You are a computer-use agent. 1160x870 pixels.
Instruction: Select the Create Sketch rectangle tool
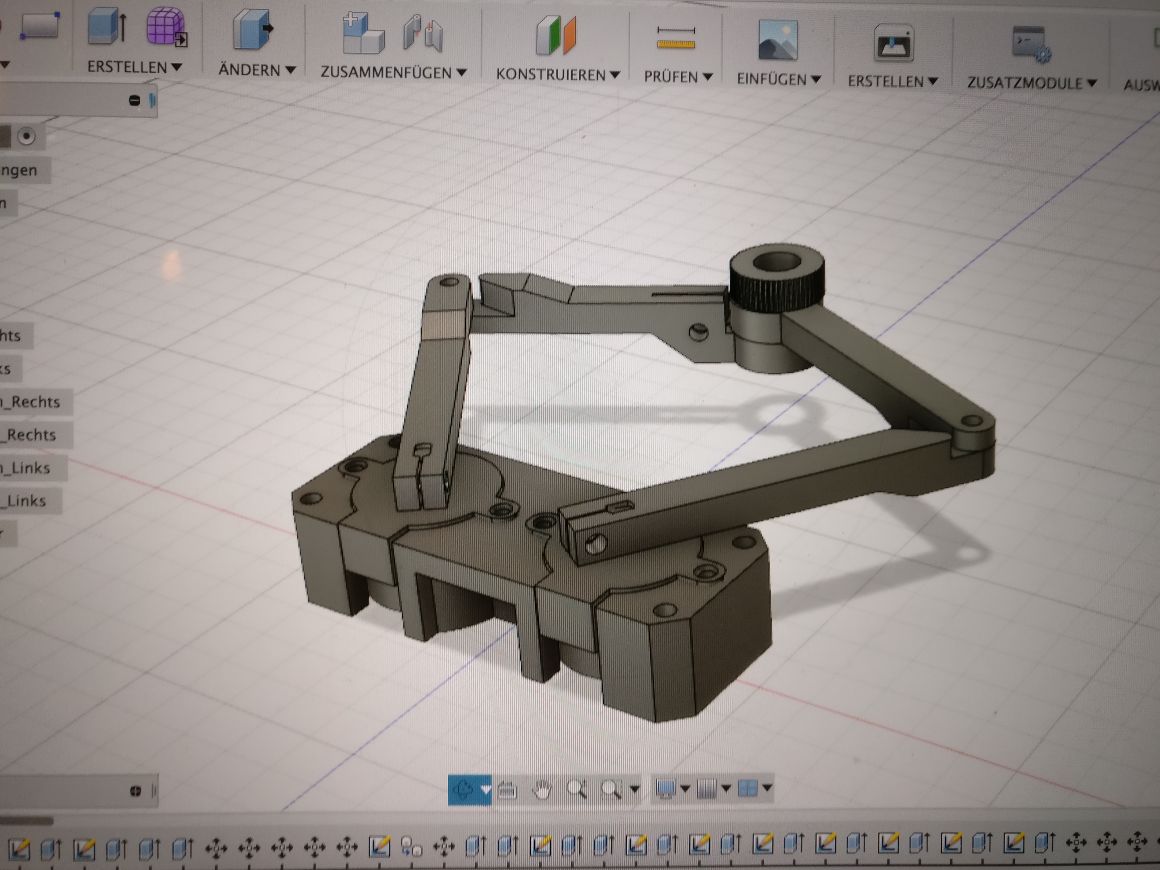pyautogui.click(x=38, y=26)
